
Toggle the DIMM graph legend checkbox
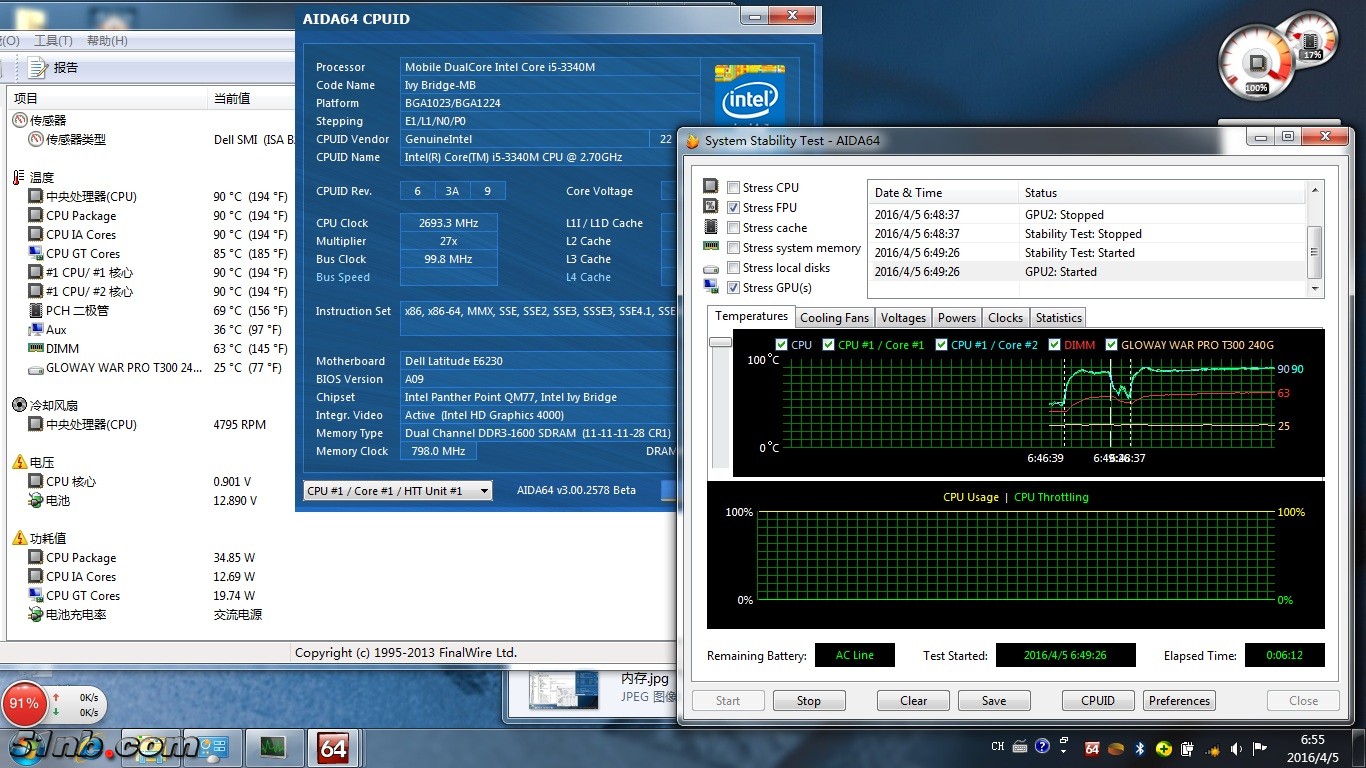(x=1054, y=345)
